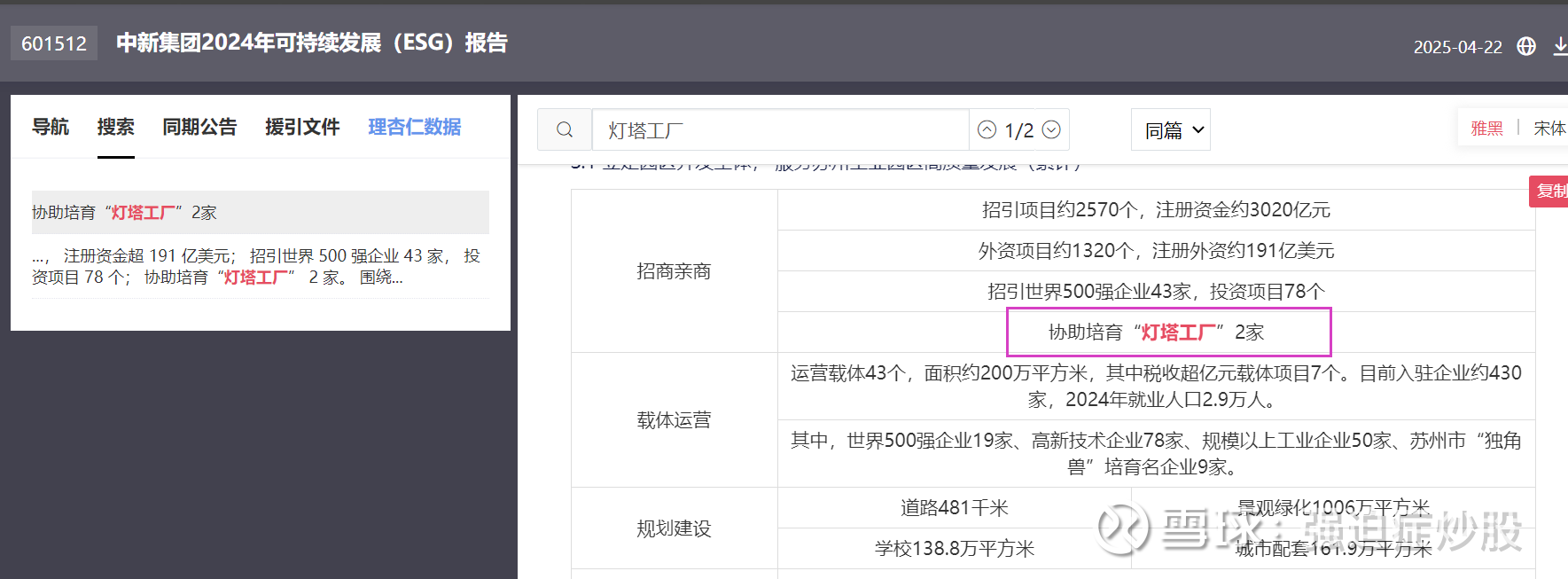Viewport: 1568px width, 579px height.
Task: Click the 1/2 match counter
Action: 1019,130
